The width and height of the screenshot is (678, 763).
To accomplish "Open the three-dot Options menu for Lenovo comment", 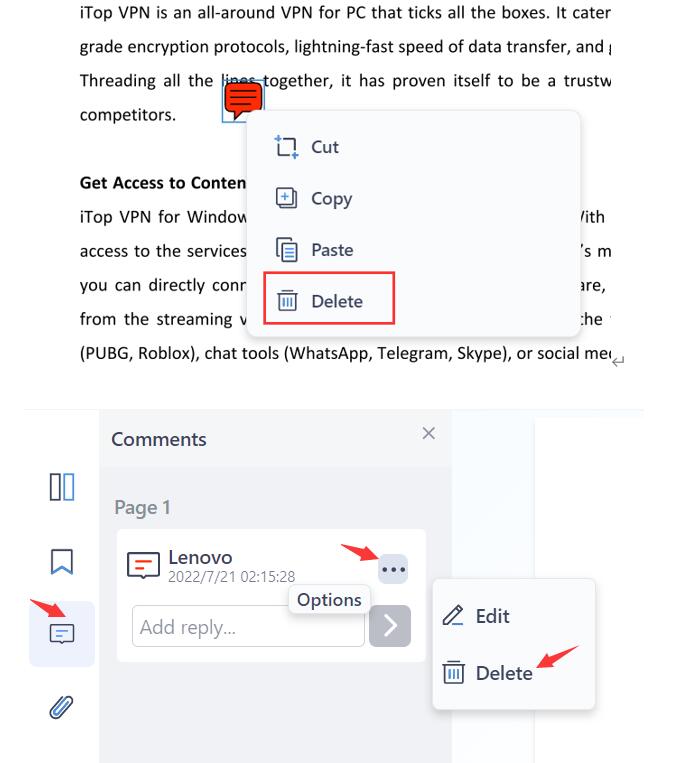I will click(393, 569).
